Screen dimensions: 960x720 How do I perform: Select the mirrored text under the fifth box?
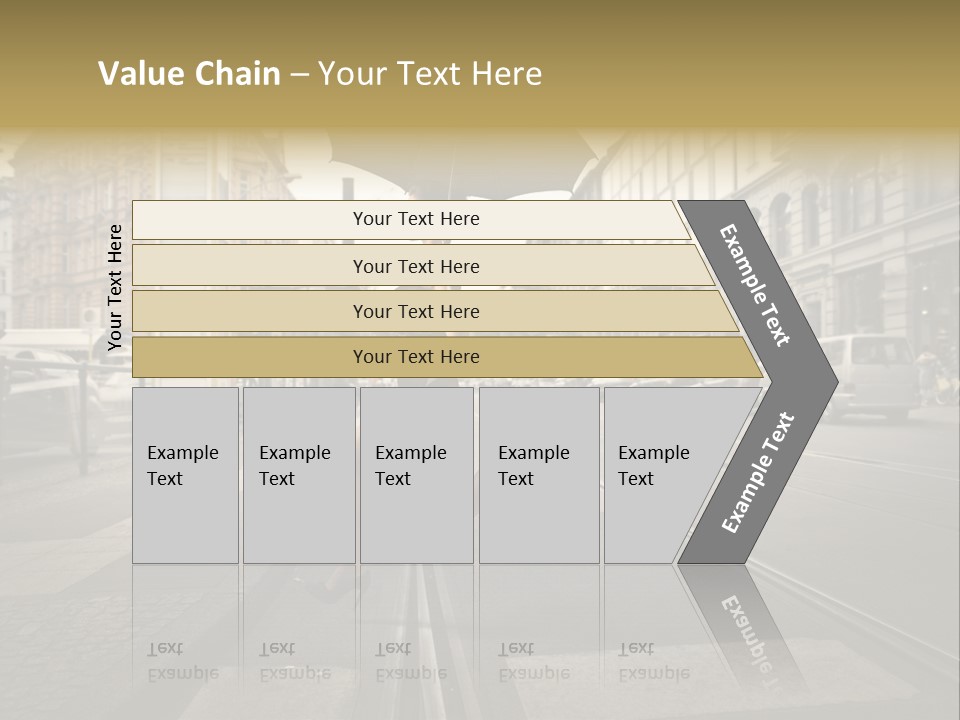(x=653, y=661)
